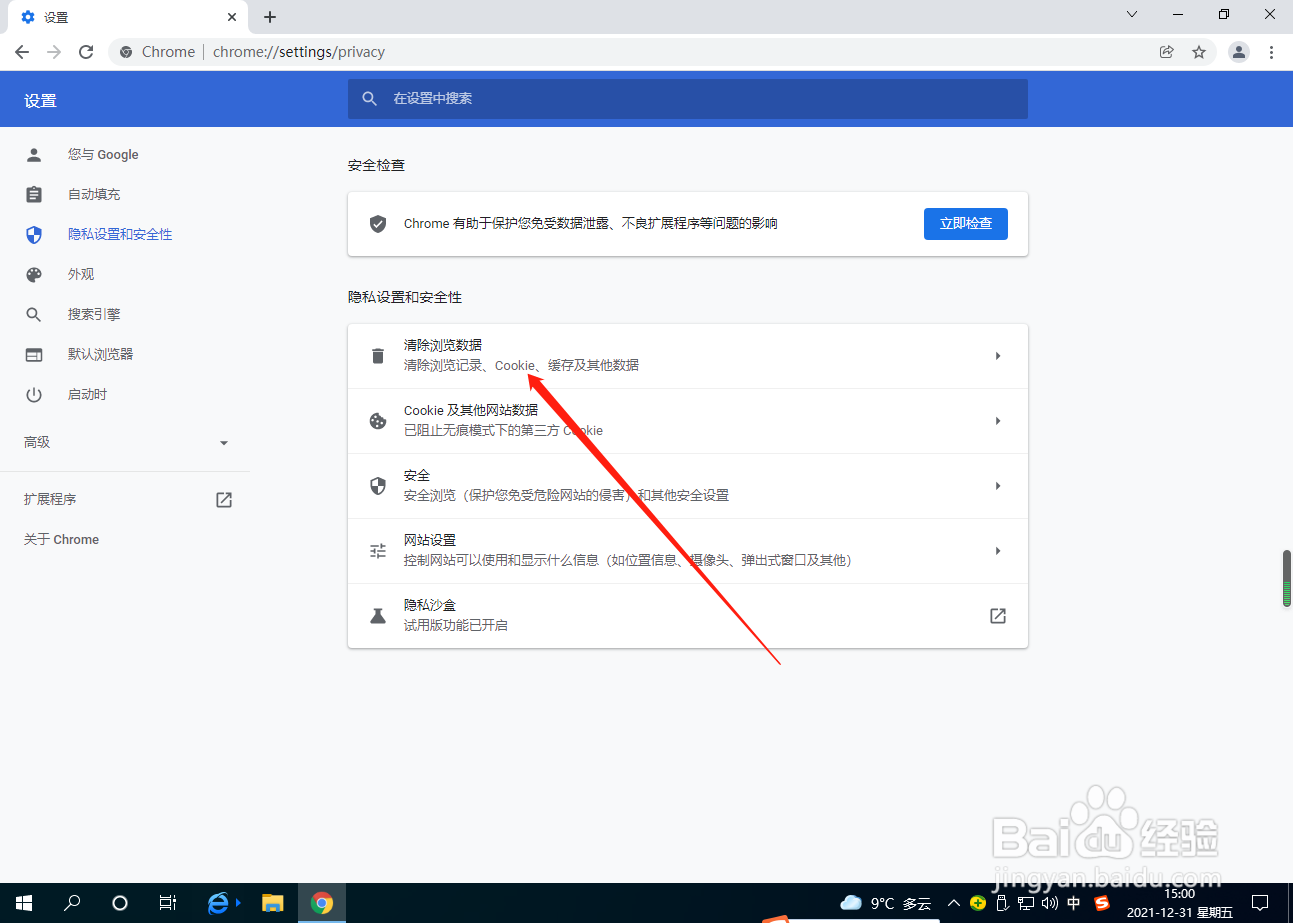The image size is (1293, 923).
Task: Open 网站设置 row
Action: (688, 551)
